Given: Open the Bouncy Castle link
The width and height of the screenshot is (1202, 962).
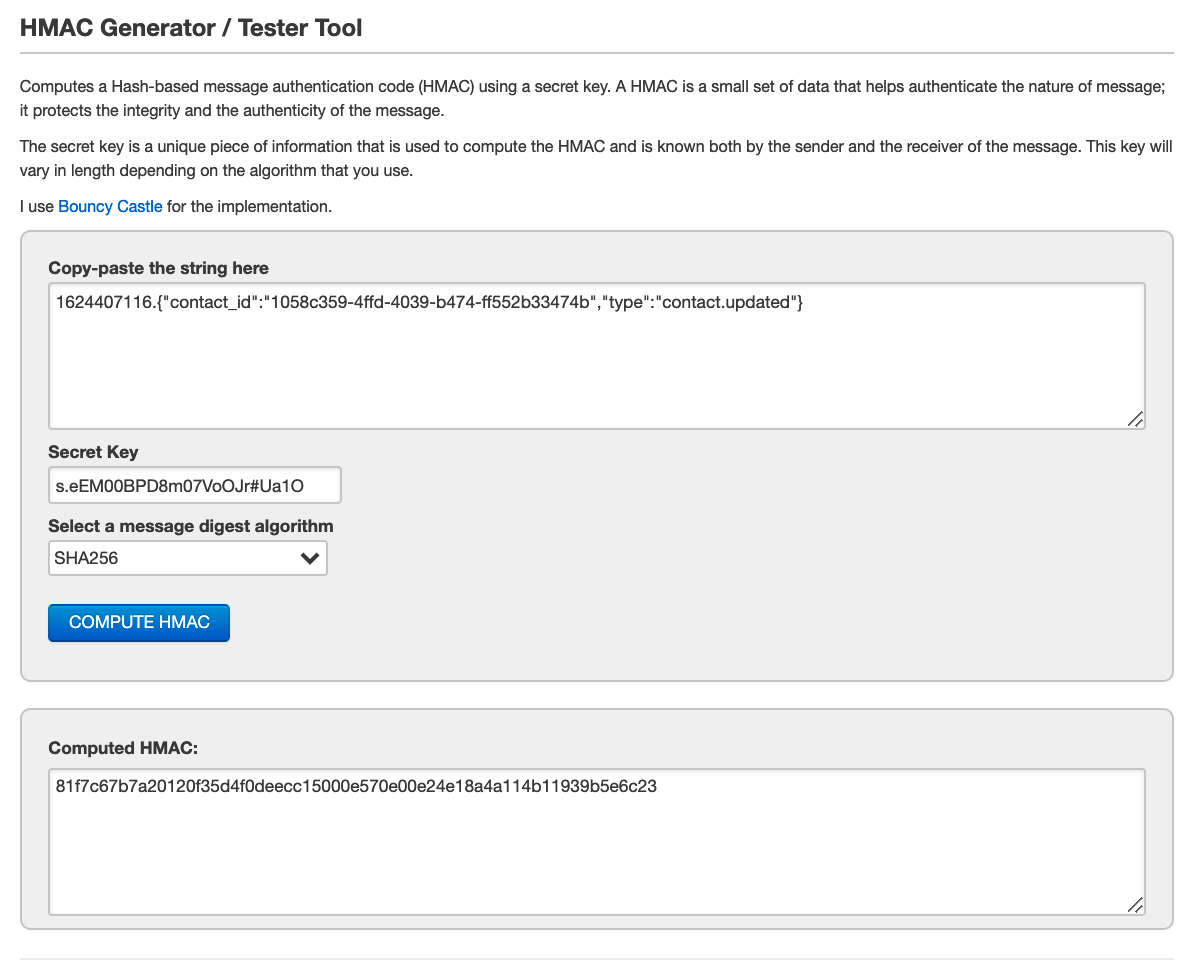Looking at the screenshot, I should point(110,207).
